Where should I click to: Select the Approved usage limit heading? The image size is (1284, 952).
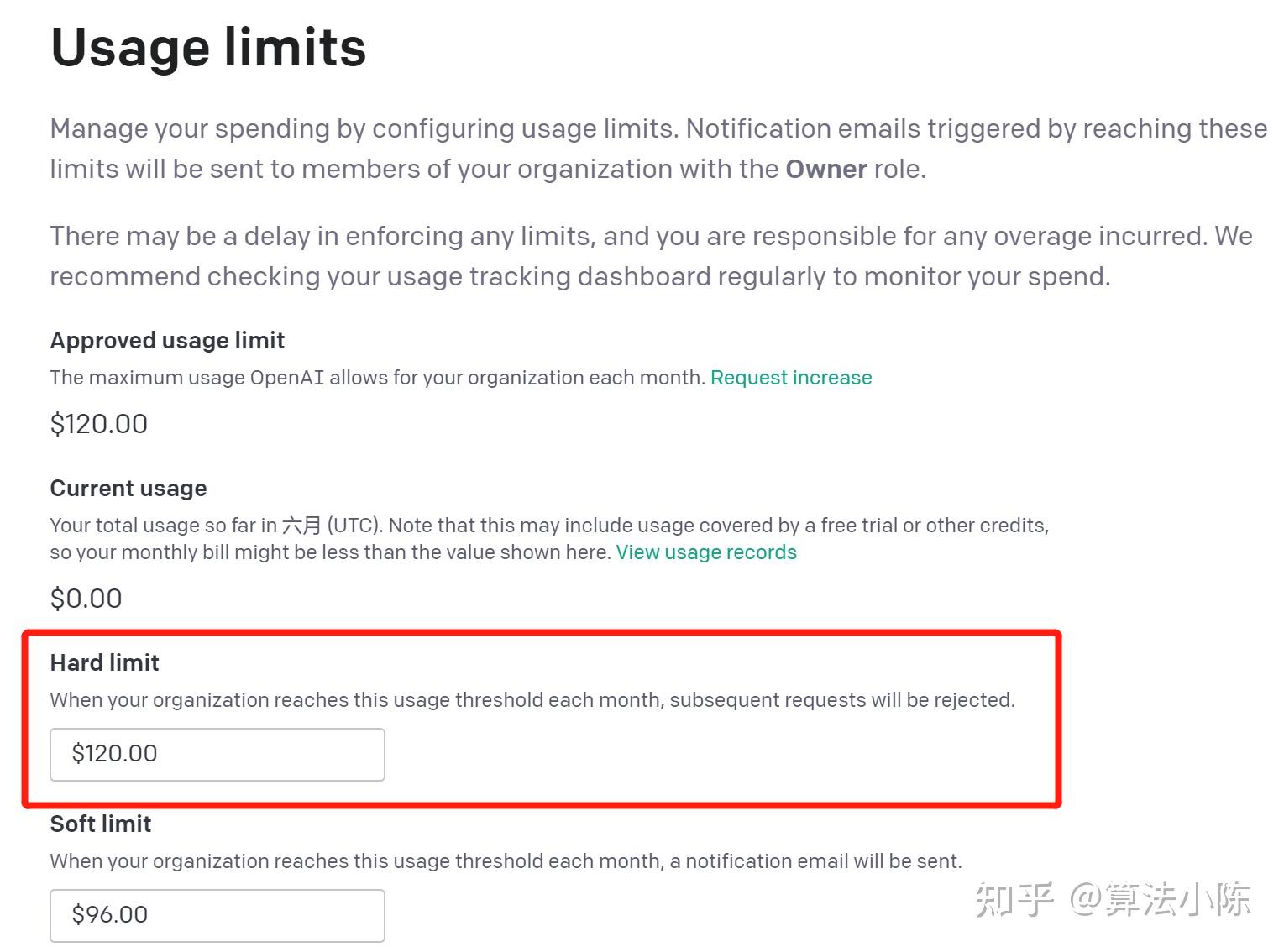[167, 340]
